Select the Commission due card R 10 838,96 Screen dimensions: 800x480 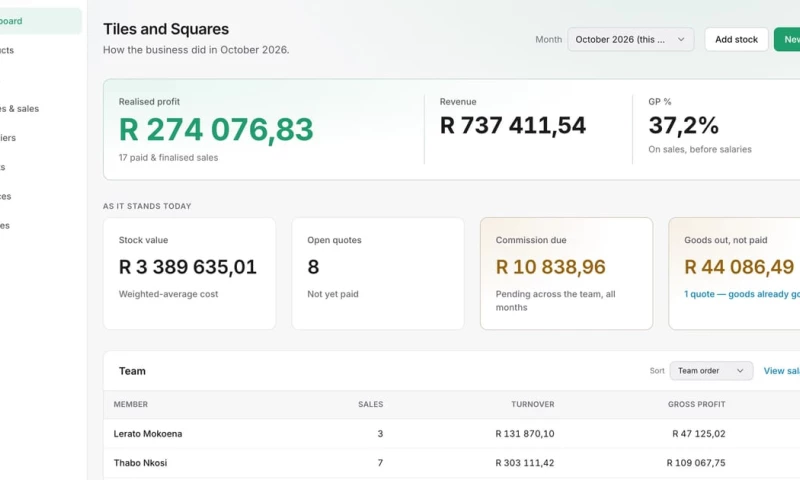pos(566,273)
